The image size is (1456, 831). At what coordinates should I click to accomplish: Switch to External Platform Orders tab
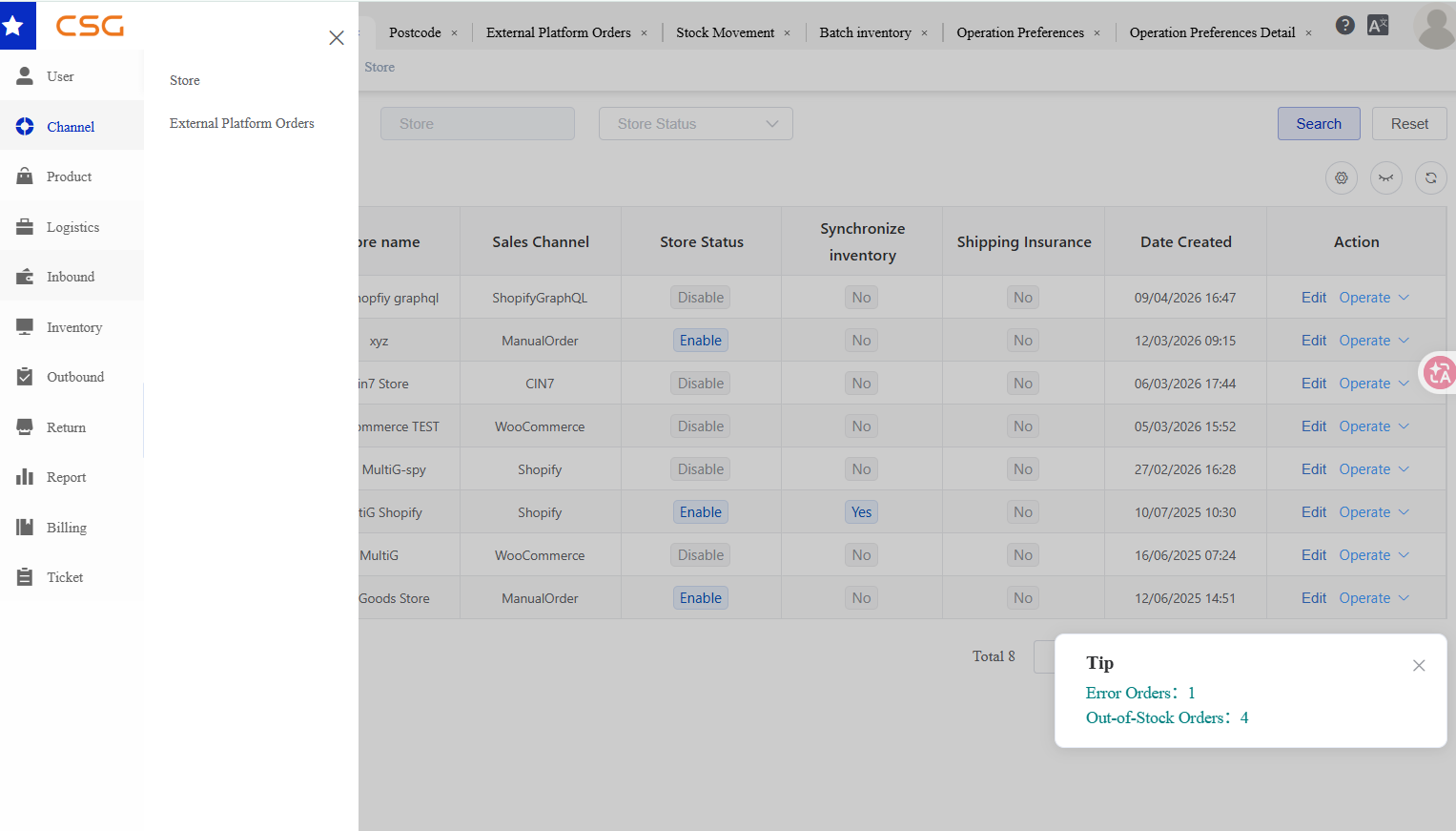559,32
